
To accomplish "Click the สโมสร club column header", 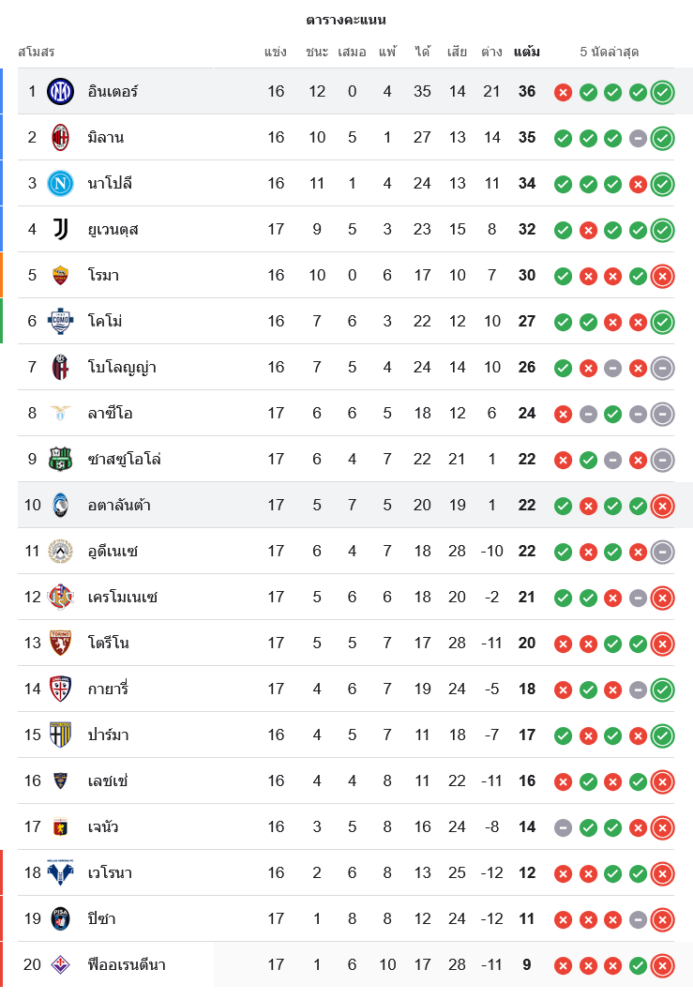I will tap(36, 52).
